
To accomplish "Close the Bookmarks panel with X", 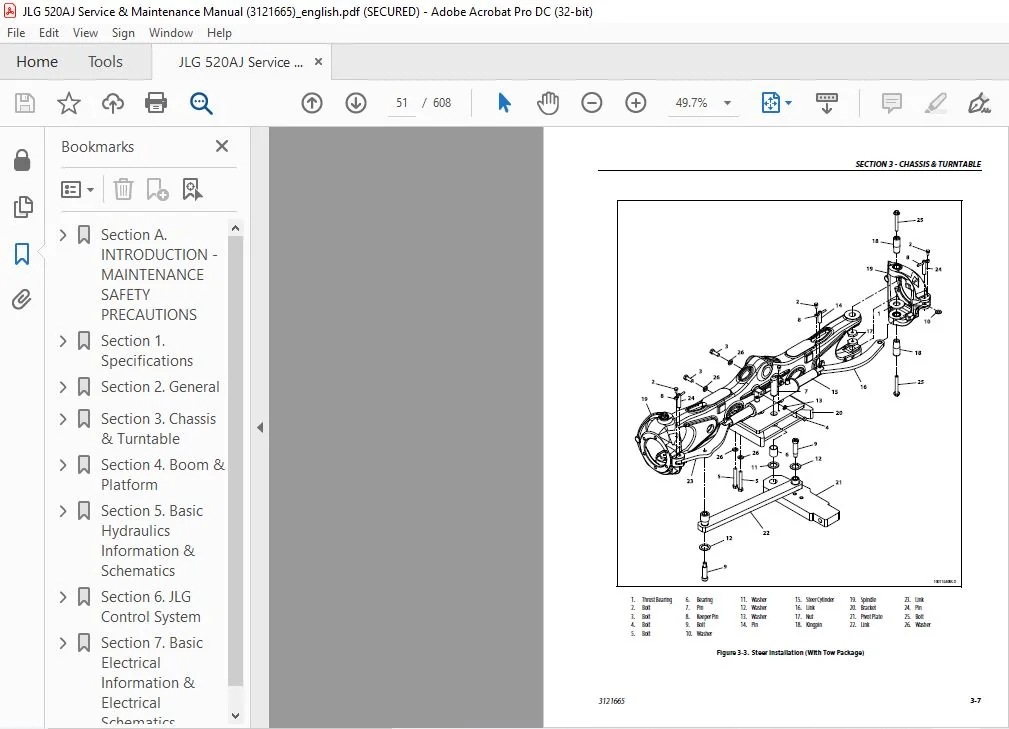I will click(222, 146).
